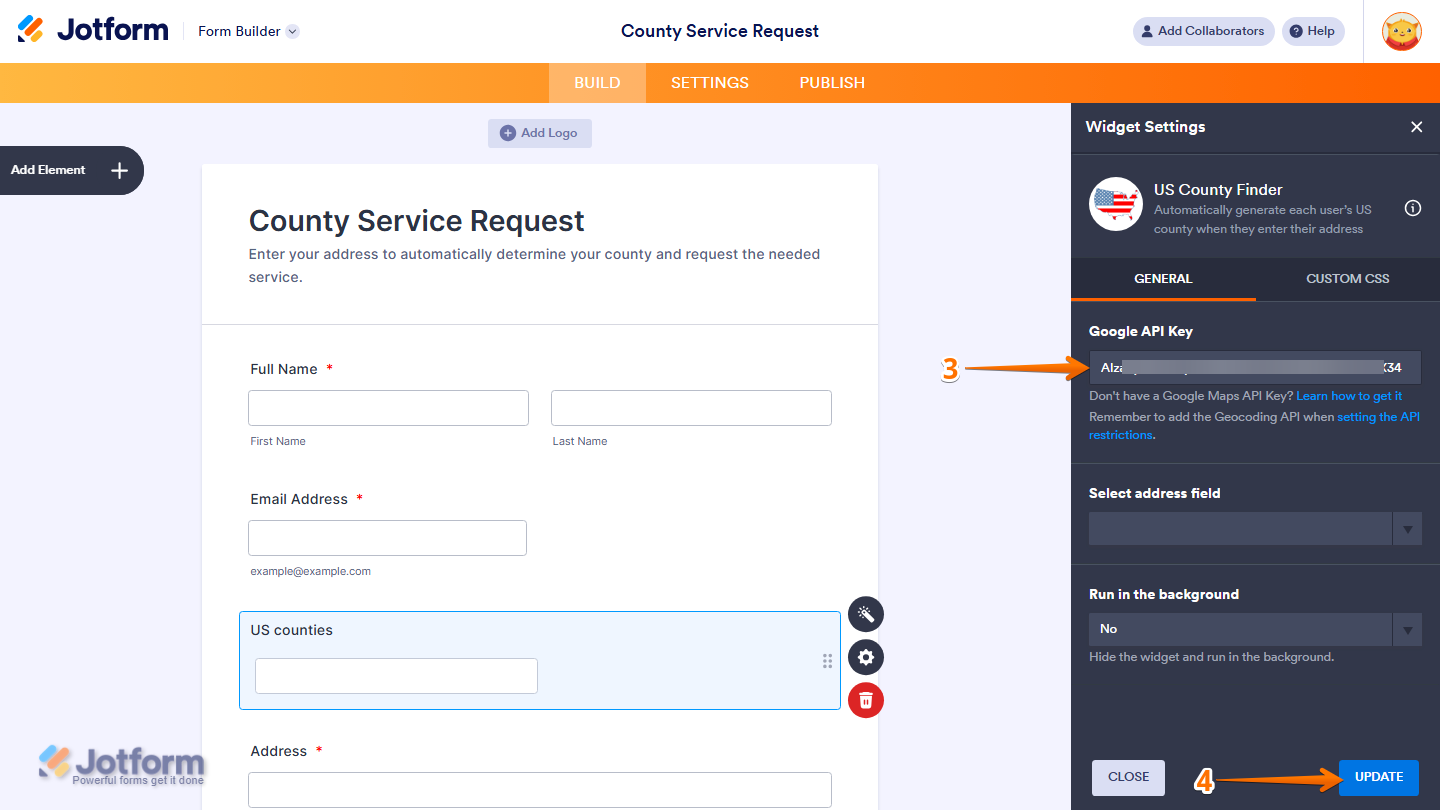Screen dimensions: 1440x810
Task: Grab the US counties drag handle
Action: (x=827, y=661)
